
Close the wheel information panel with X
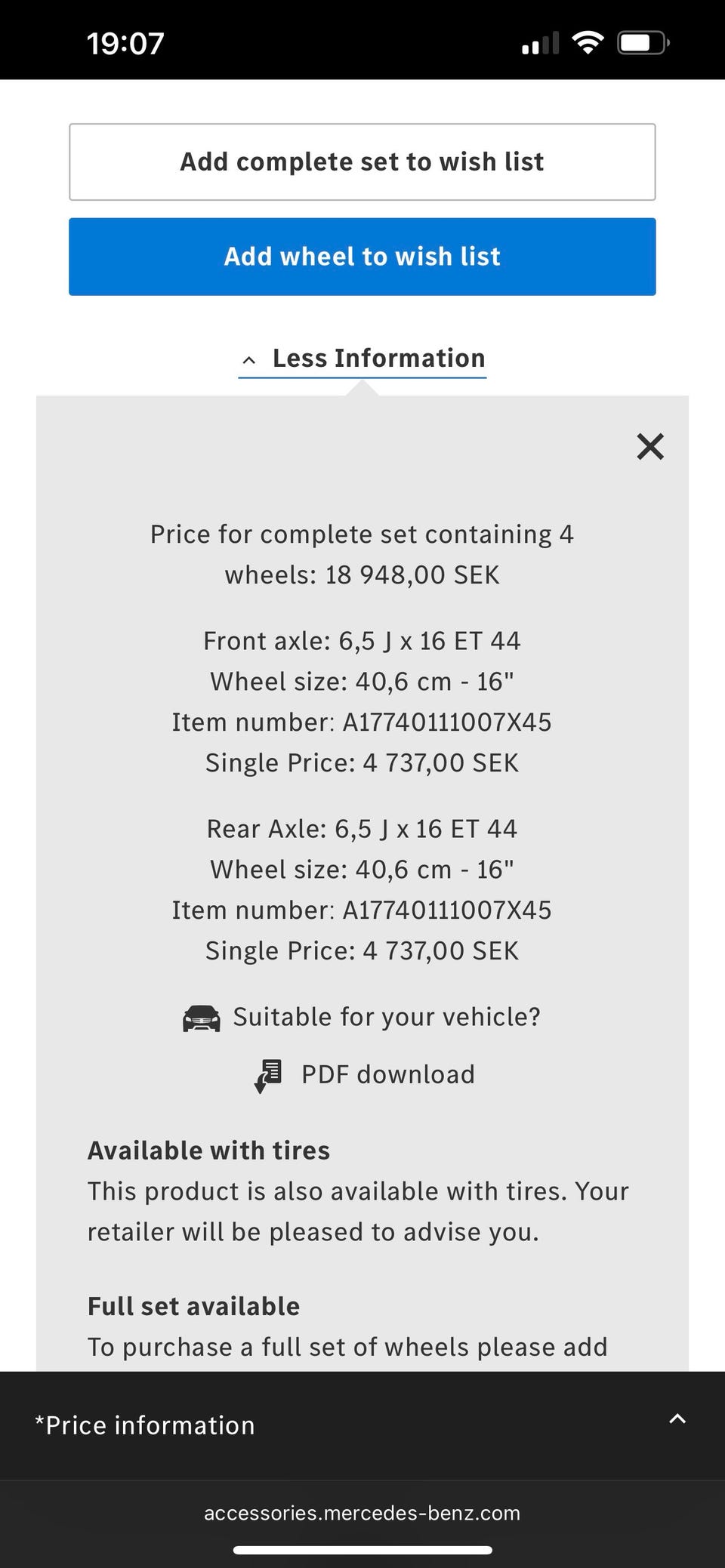coord(649,446)
